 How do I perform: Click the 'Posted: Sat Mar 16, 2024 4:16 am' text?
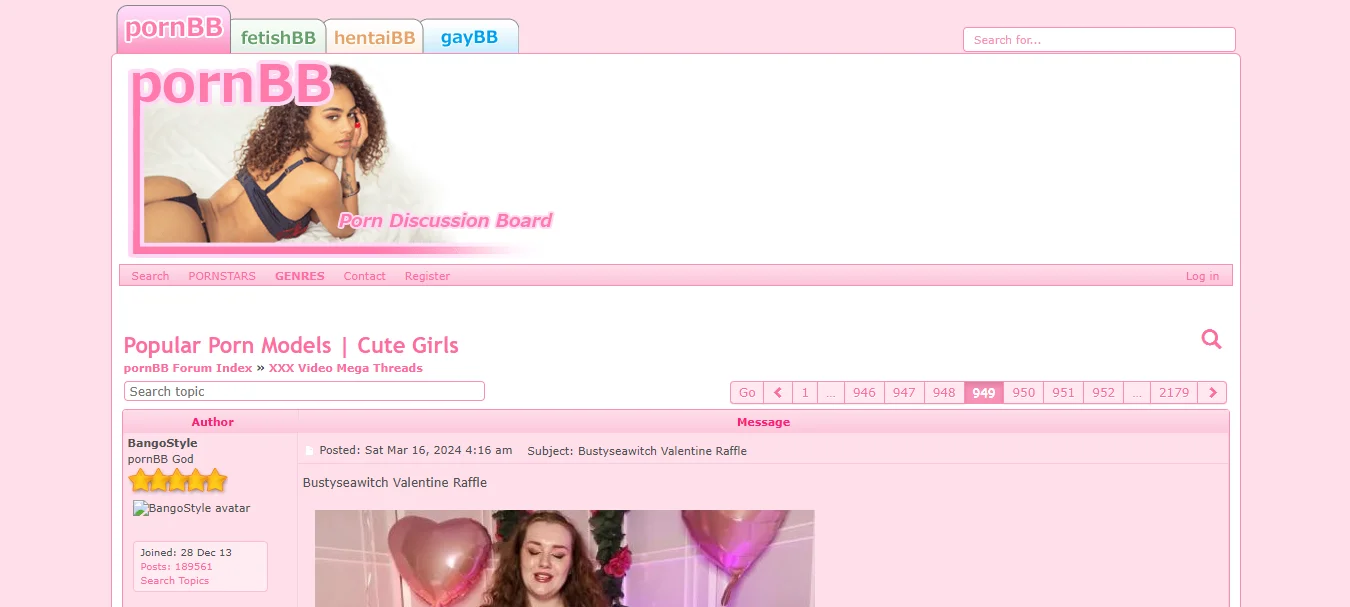click(x=416, y=451)
